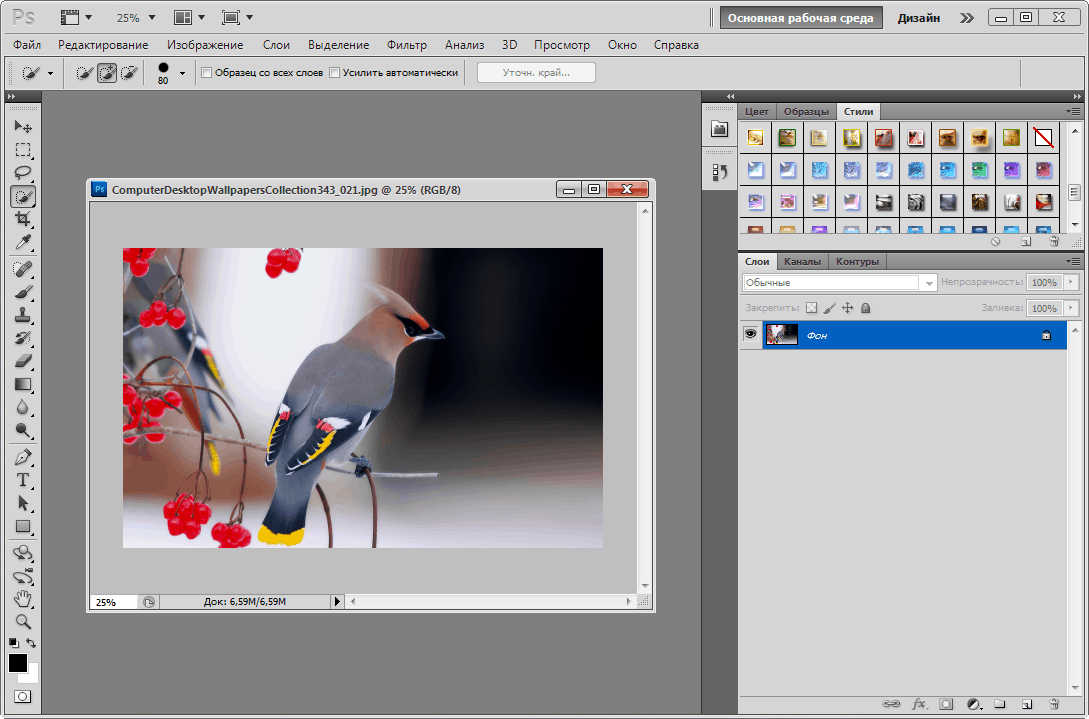Click 'Основная рабочая среда' workspace button
The height and width of the screenshot is (719, 1089).
(801, 18)
